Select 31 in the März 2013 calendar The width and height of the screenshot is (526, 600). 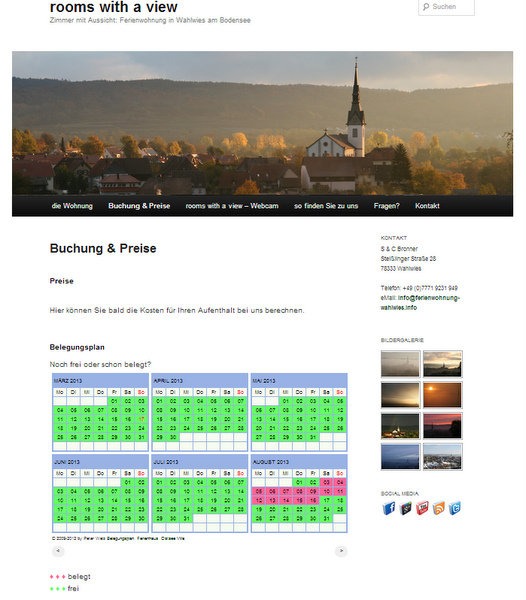[x=141, y=437]
